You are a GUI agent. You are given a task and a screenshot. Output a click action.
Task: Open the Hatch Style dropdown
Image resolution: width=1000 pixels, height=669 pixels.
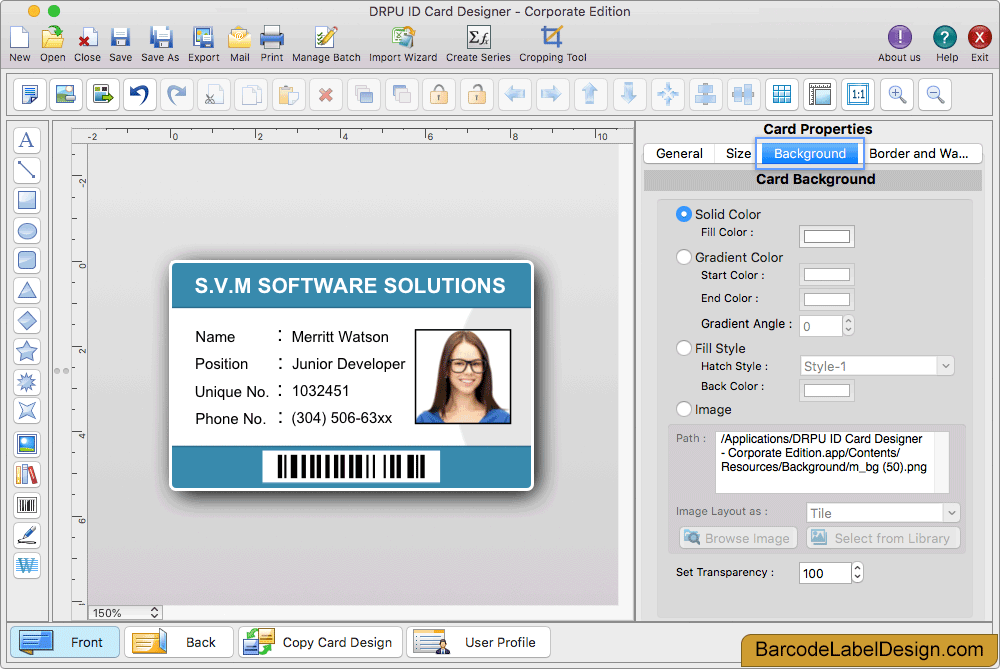click(877, 366)
